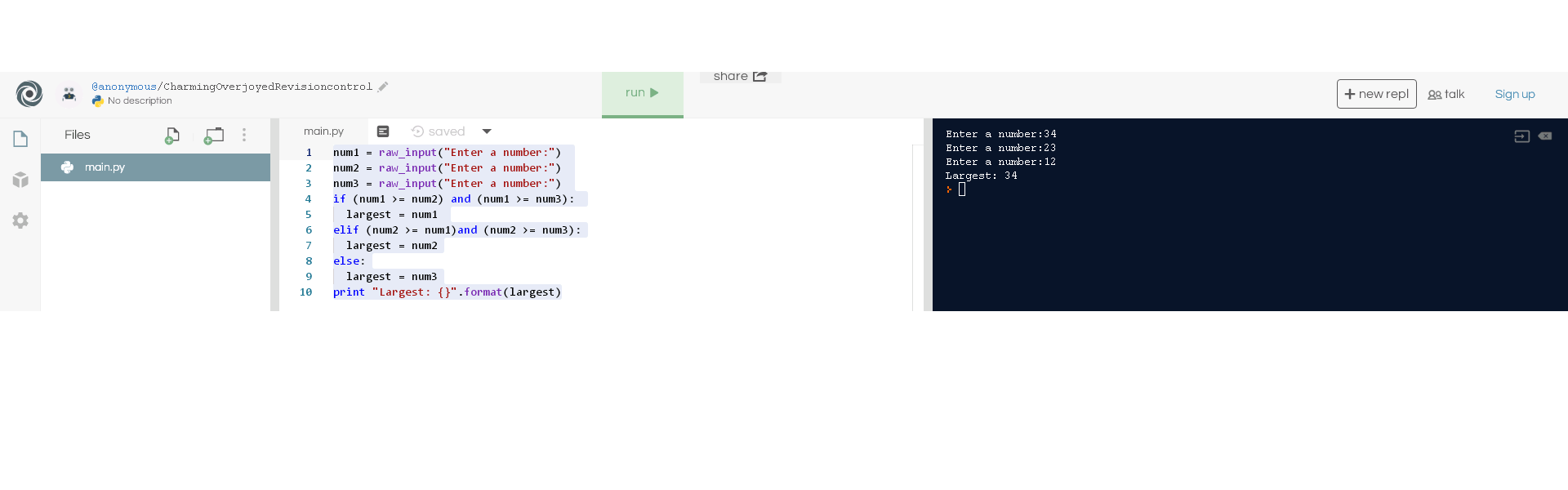Select main.py in the file tree
Image resolution: width=1568 pixels, height=490 pixels.
point(105,167)
